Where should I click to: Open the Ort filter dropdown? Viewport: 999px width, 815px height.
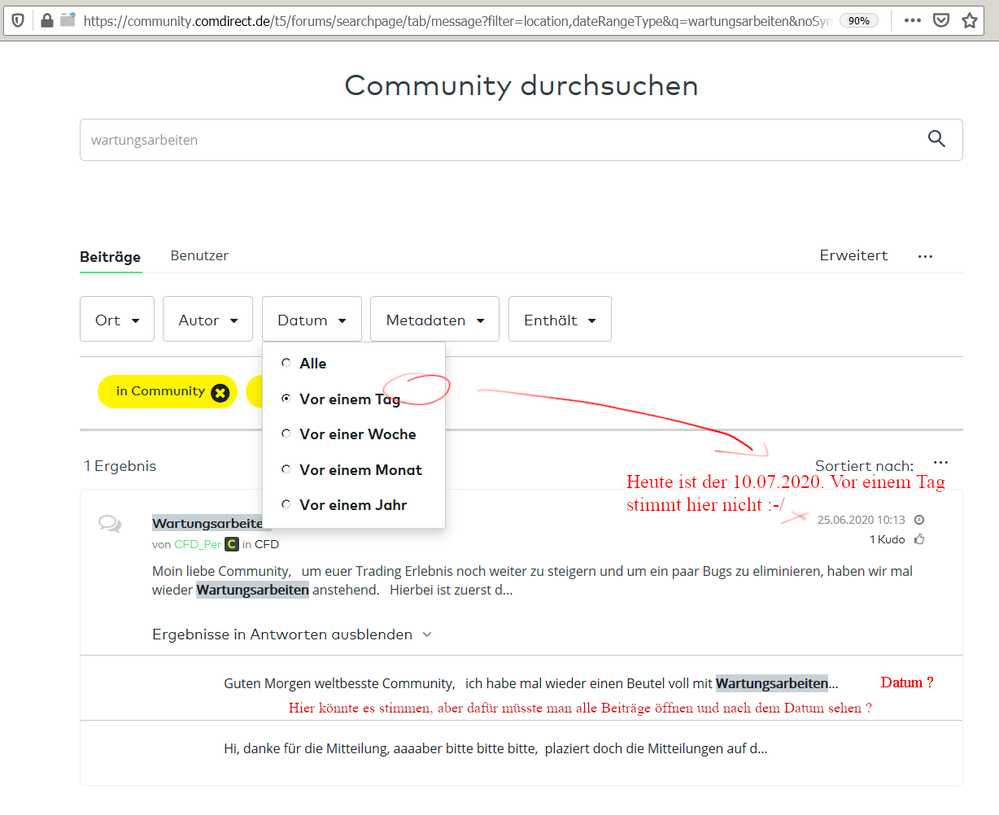117,320
